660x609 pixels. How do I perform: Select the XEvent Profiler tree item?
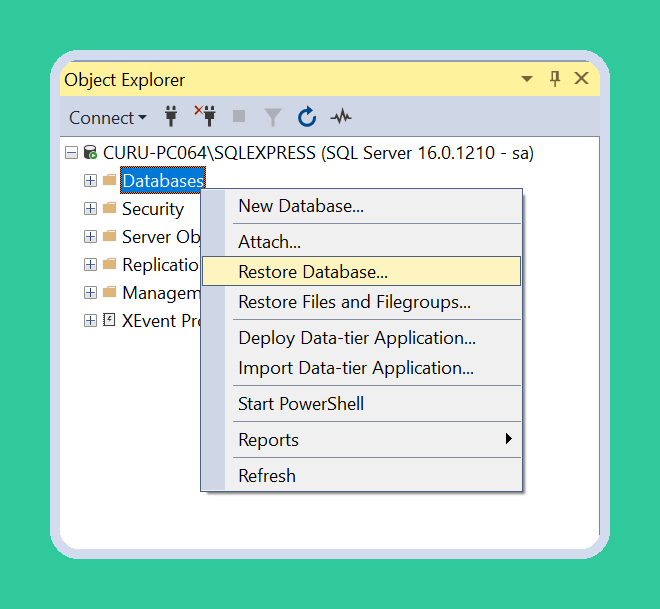[x=161, y=321]
